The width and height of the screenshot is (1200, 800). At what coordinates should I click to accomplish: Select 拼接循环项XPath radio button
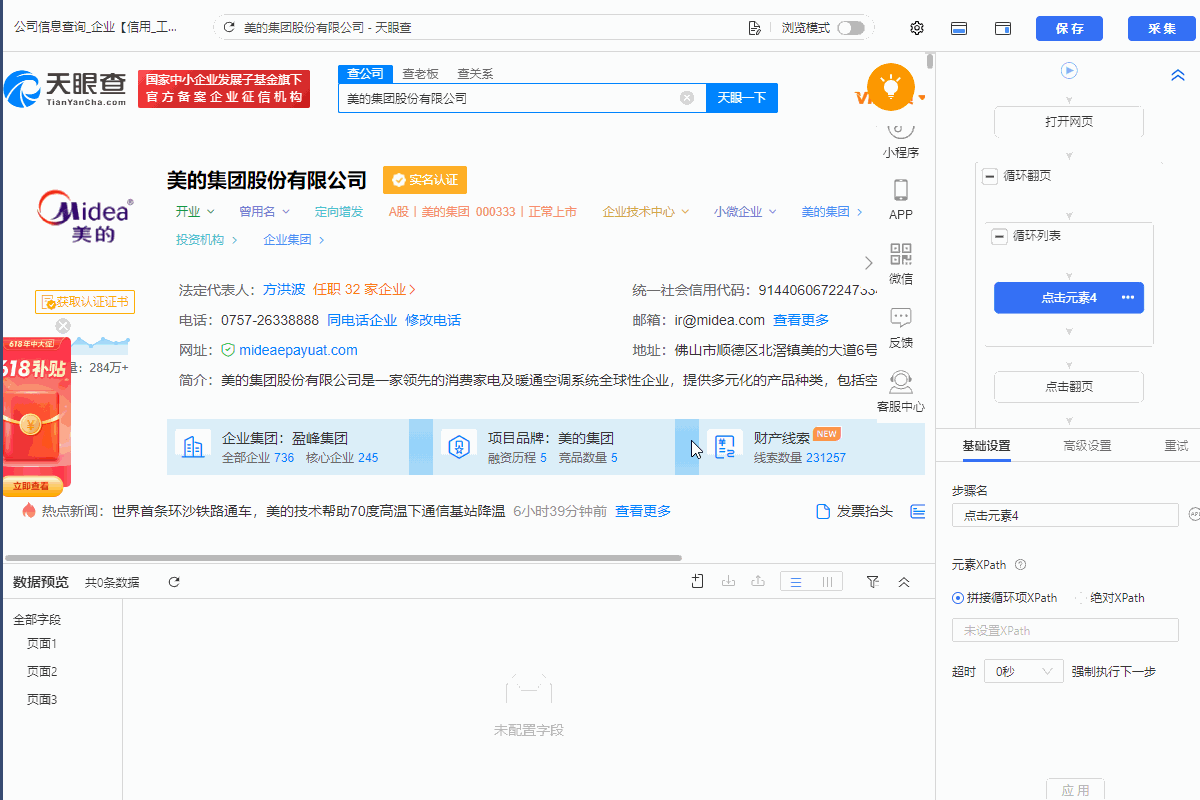tap(958, 598)
